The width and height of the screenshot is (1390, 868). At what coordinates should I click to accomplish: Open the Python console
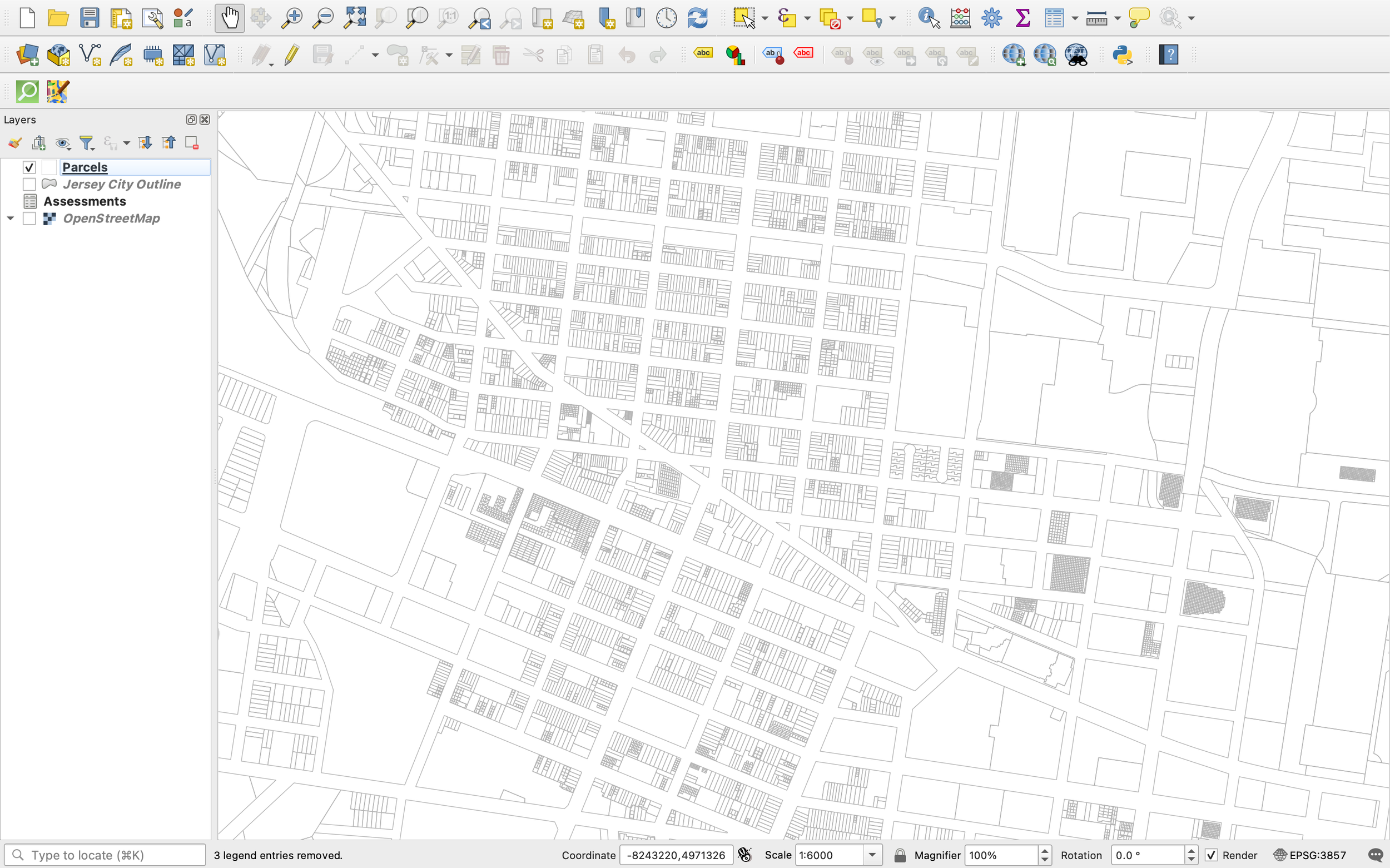1122,55
